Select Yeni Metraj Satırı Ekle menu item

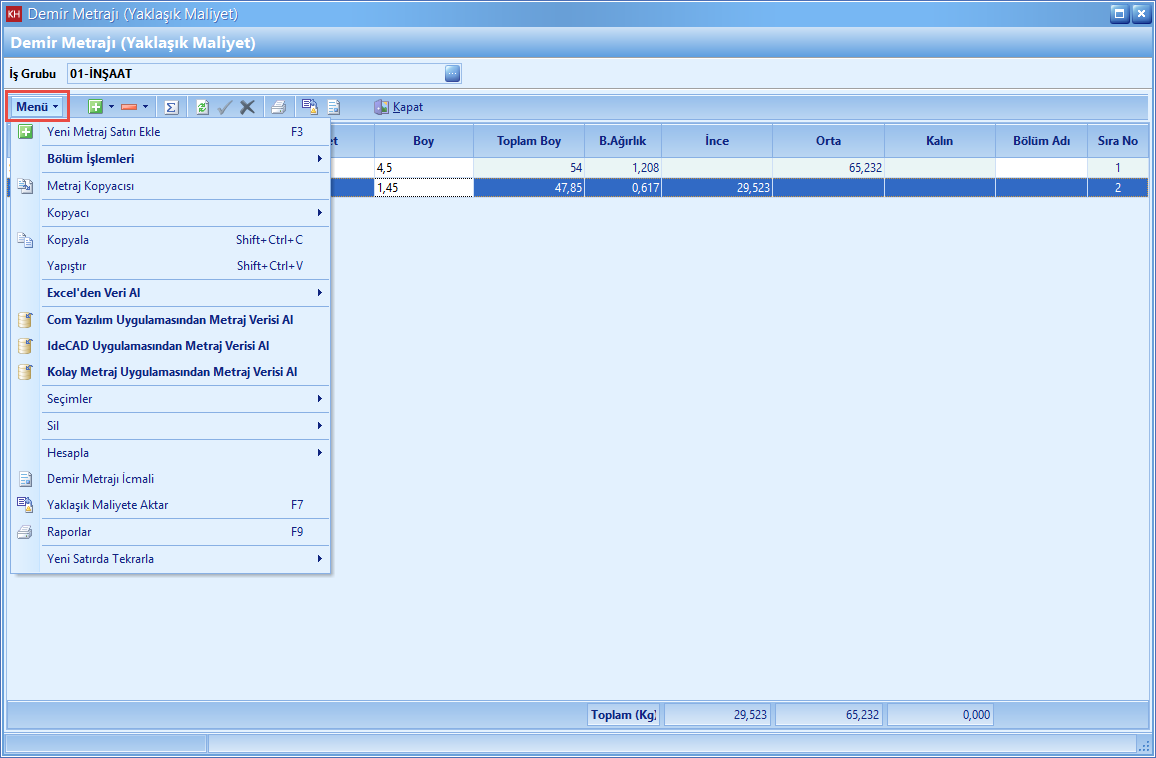(103, 132)
